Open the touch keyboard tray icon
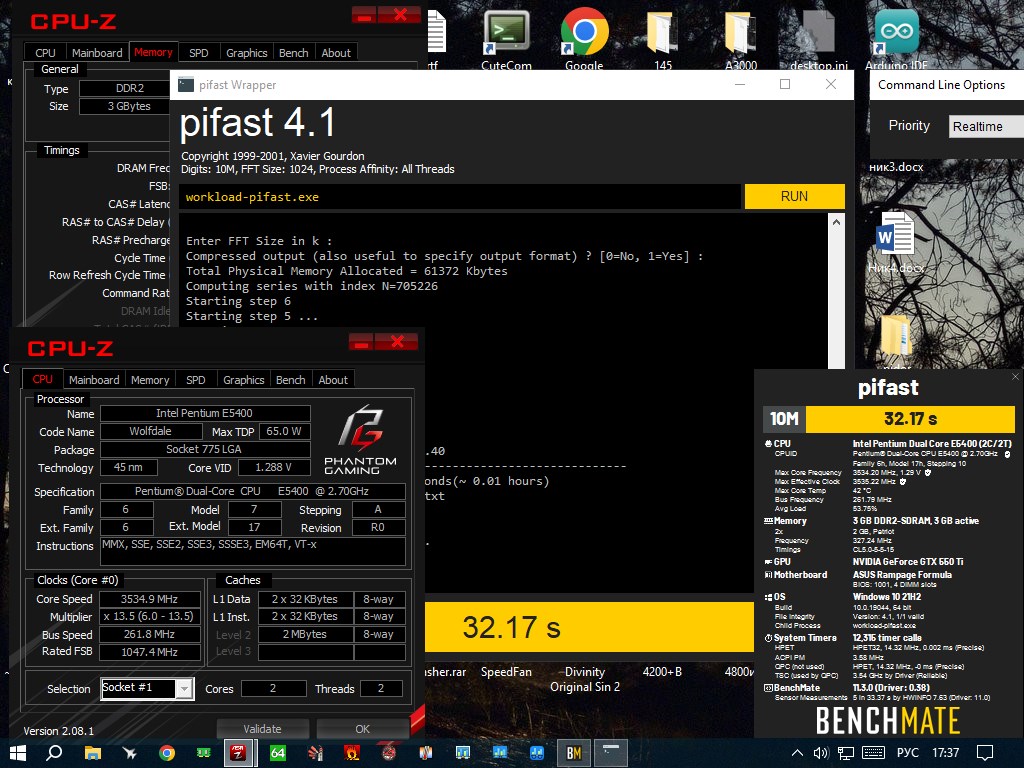The width and height of the screenshot is (1024, 768). (873, 753)
